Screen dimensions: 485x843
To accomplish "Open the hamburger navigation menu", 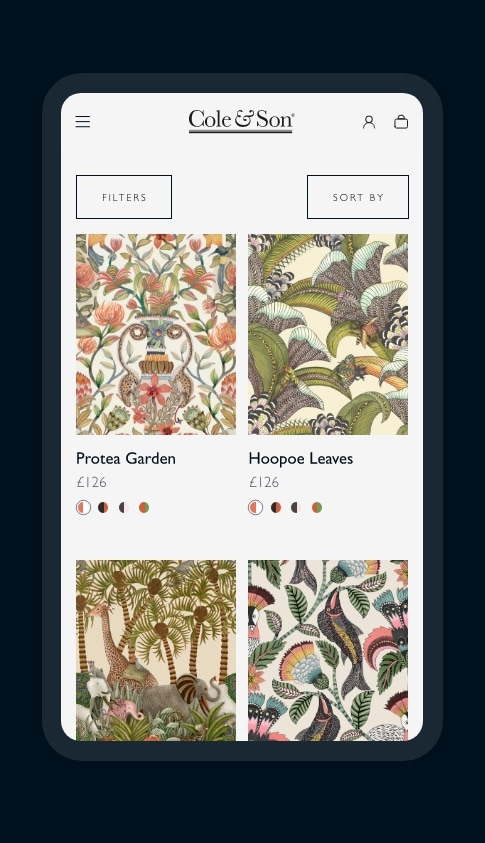I will (83, 122).
